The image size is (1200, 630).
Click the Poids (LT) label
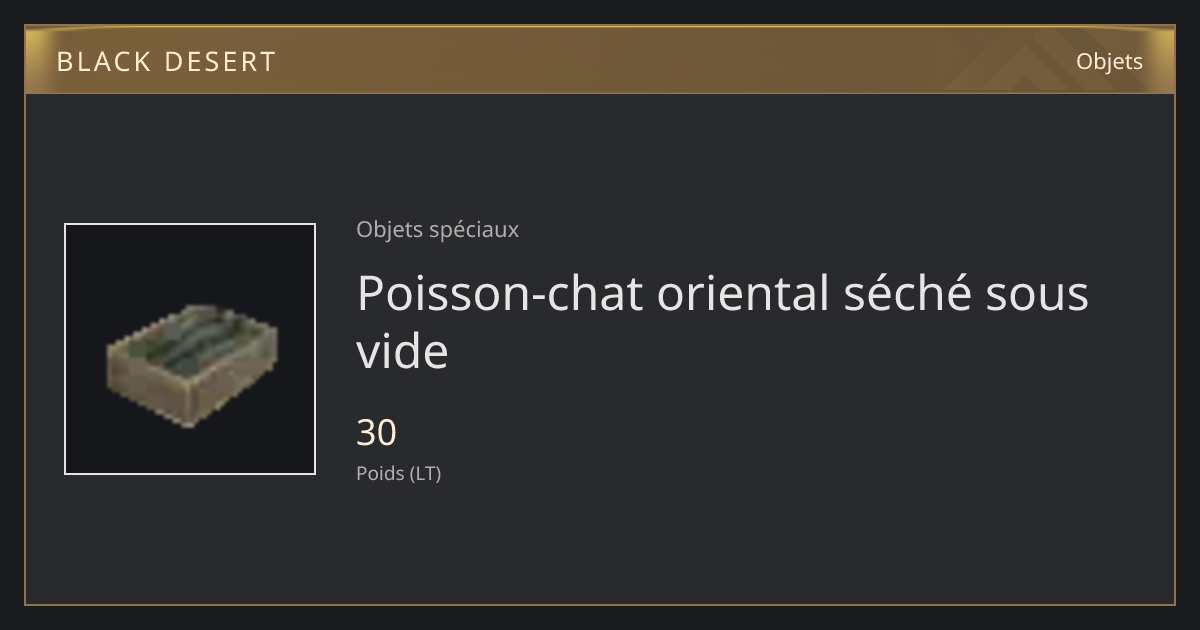[398, 473]
